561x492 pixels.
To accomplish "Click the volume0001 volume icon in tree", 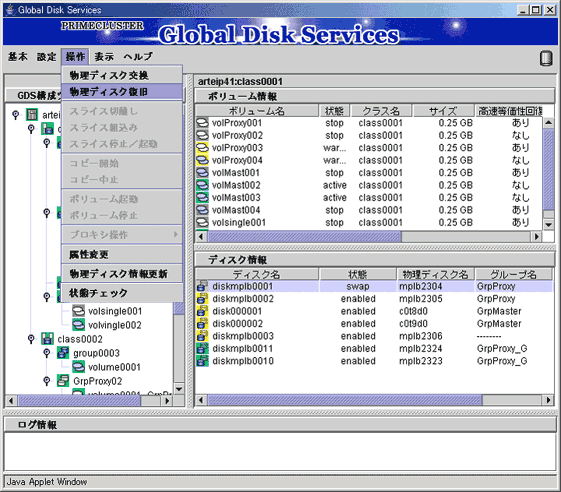I will click(x=78, y=367).
